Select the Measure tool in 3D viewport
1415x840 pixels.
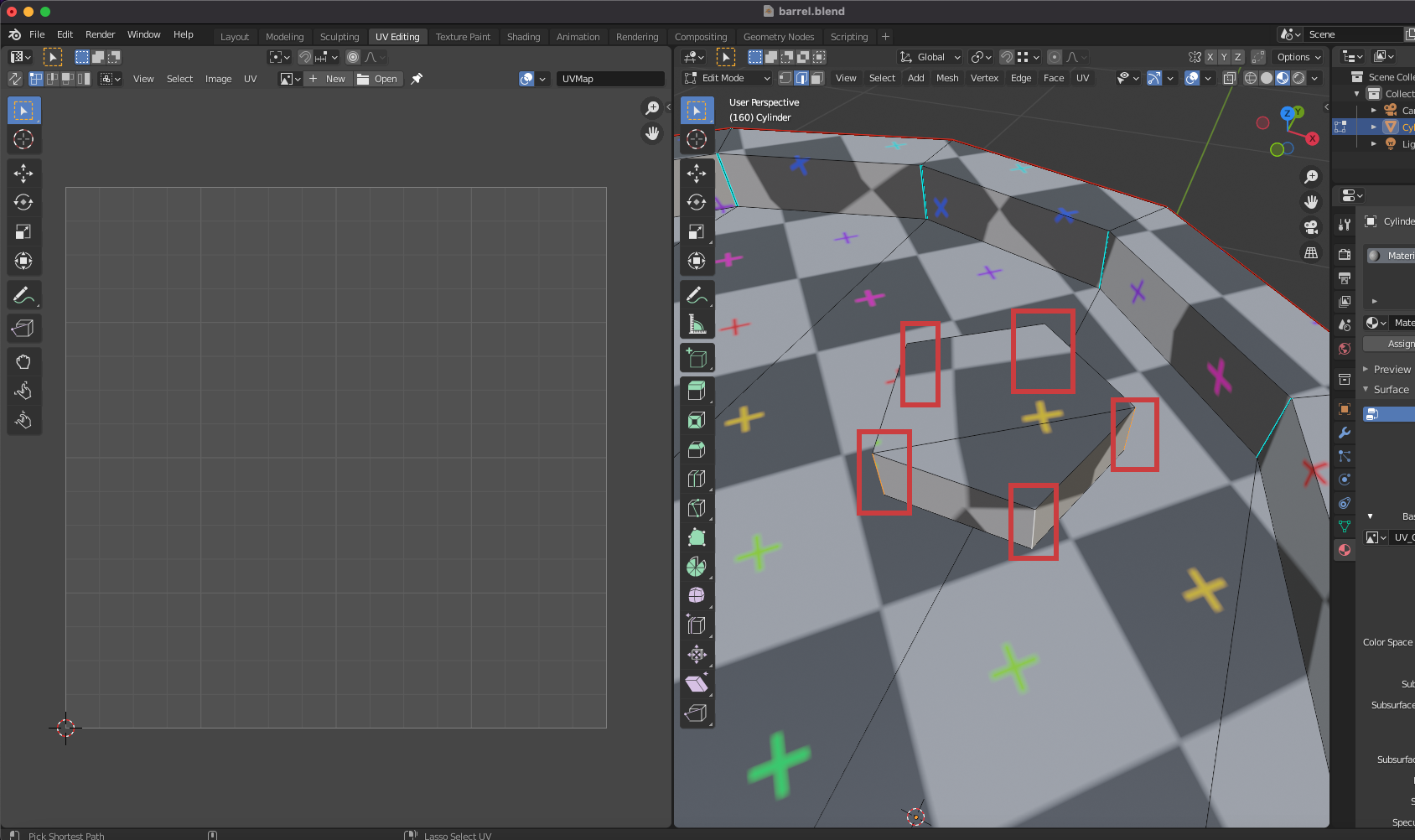click(697, 324)
